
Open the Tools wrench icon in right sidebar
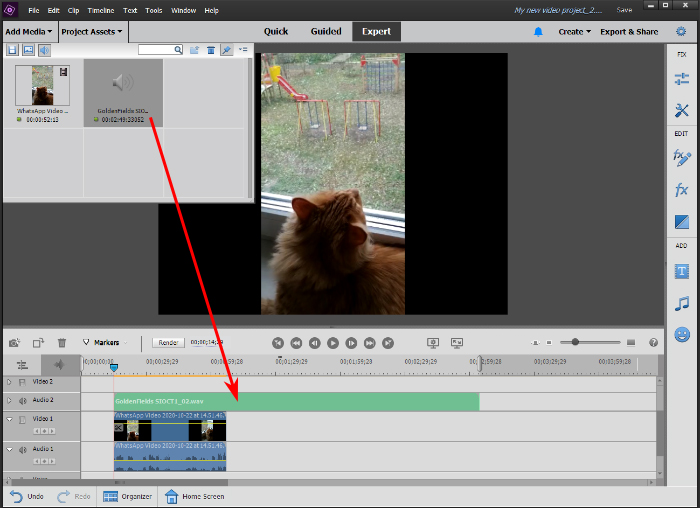coord(682,110)
